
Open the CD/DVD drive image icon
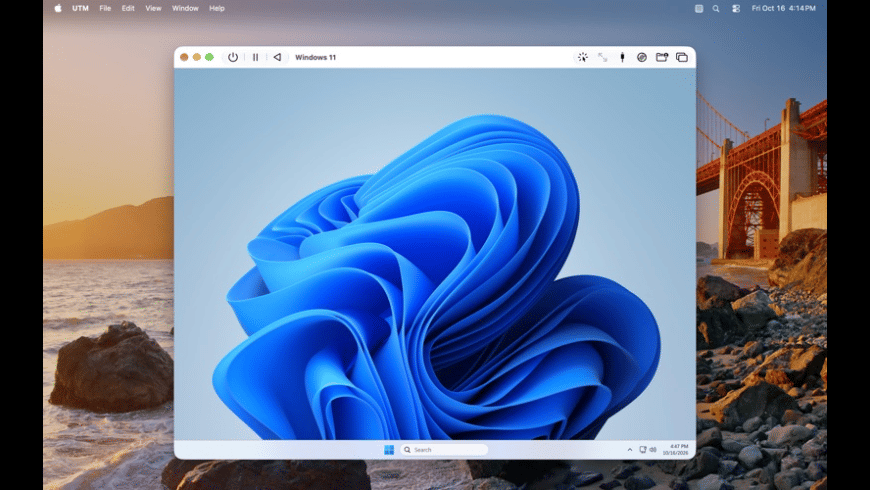coord(642,57)
